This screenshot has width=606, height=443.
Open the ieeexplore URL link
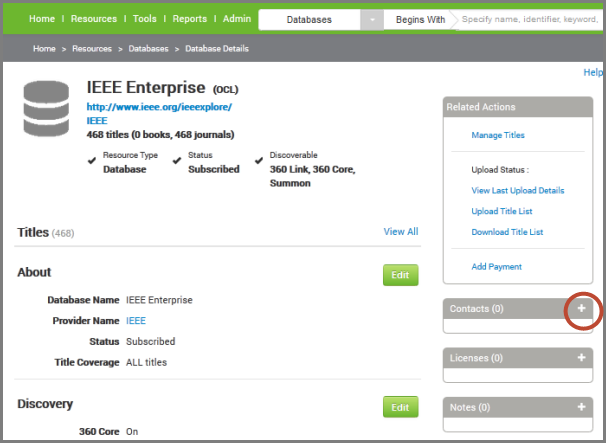159,107
